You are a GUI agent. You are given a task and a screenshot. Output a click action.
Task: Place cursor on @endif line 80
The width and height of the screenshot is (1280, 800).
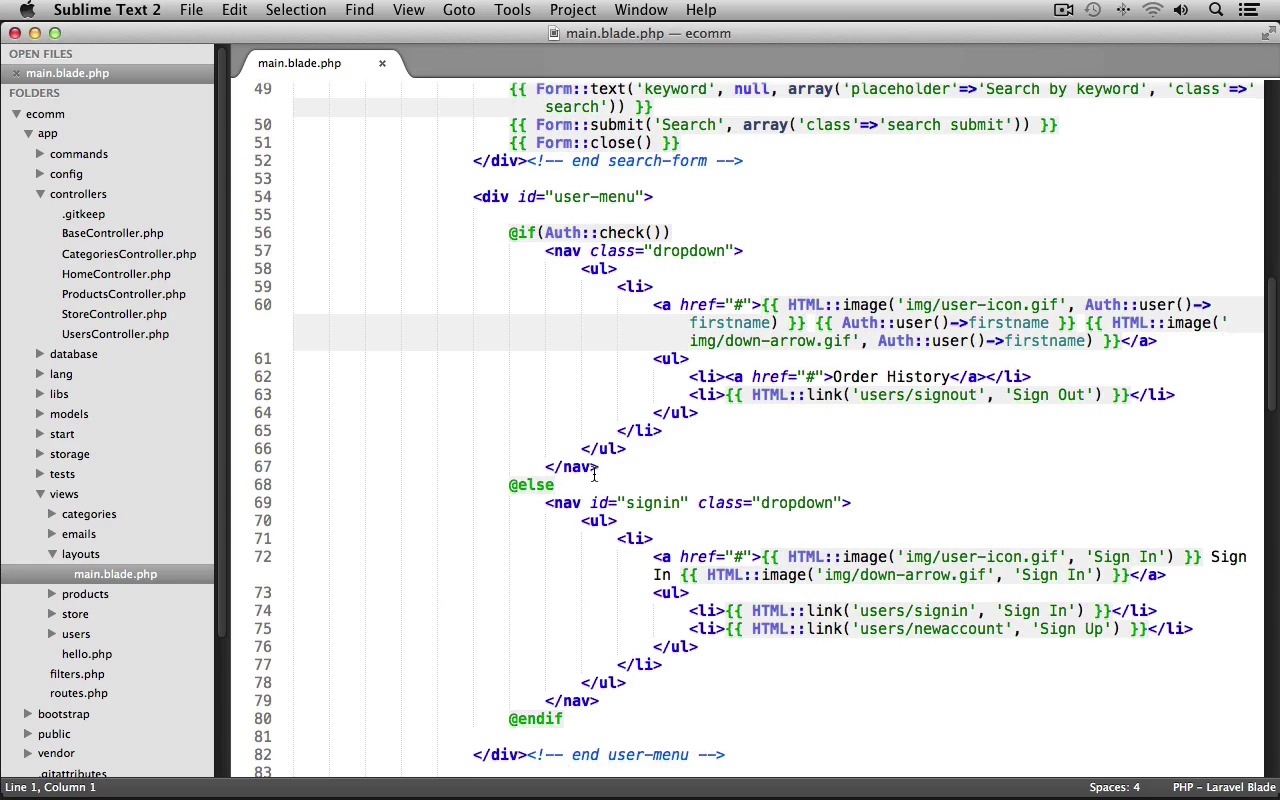click(x=535, y=719)
